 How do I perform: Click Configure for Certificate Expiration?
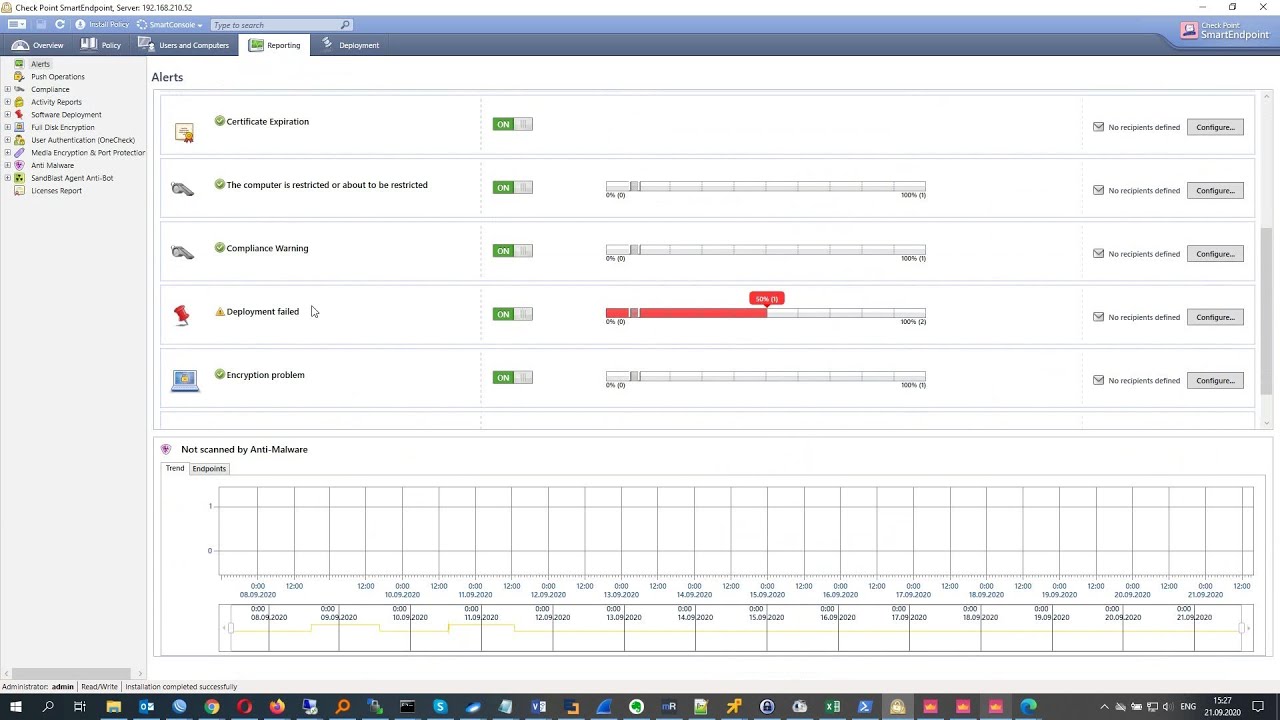pyautogui.click(x=1215, y=127)
